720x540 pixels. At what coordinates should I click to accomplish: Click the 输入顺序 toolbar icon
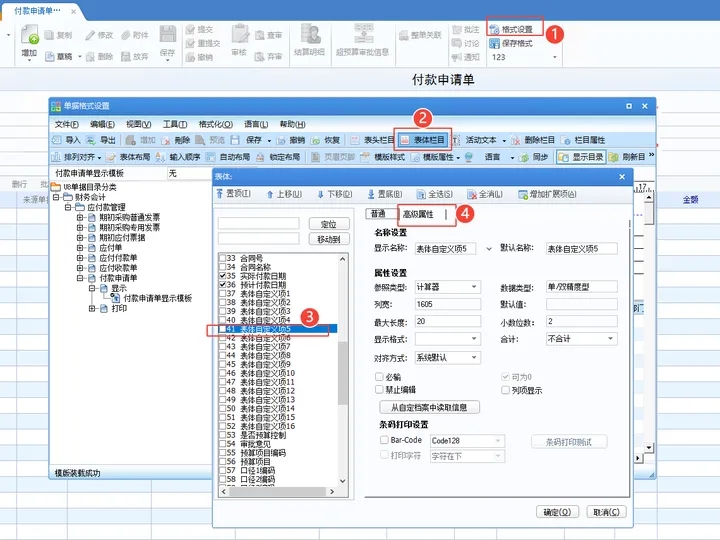tap(160, 157)
